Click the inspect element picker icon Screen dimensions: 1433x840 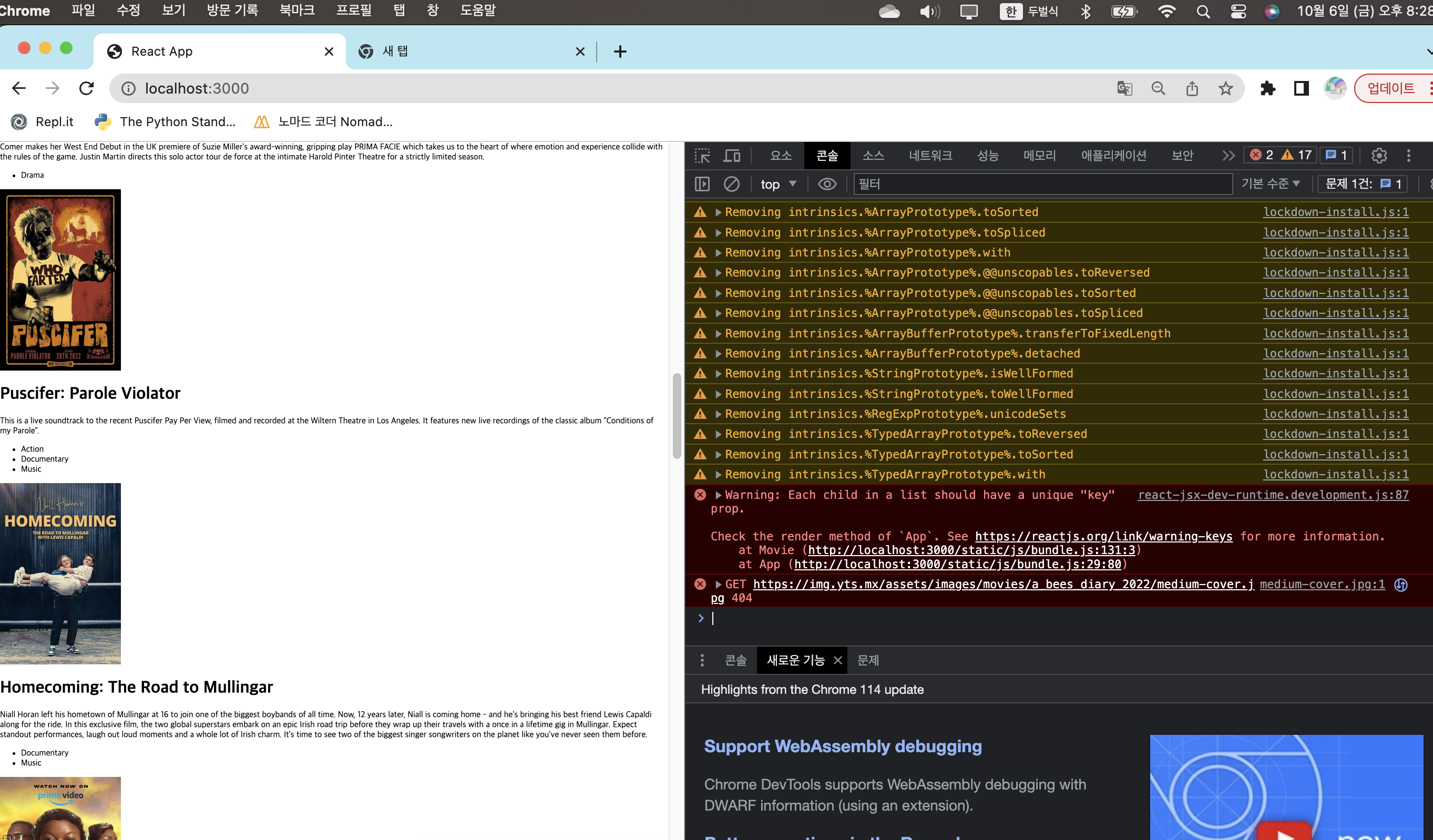click(x=702, y=155)
